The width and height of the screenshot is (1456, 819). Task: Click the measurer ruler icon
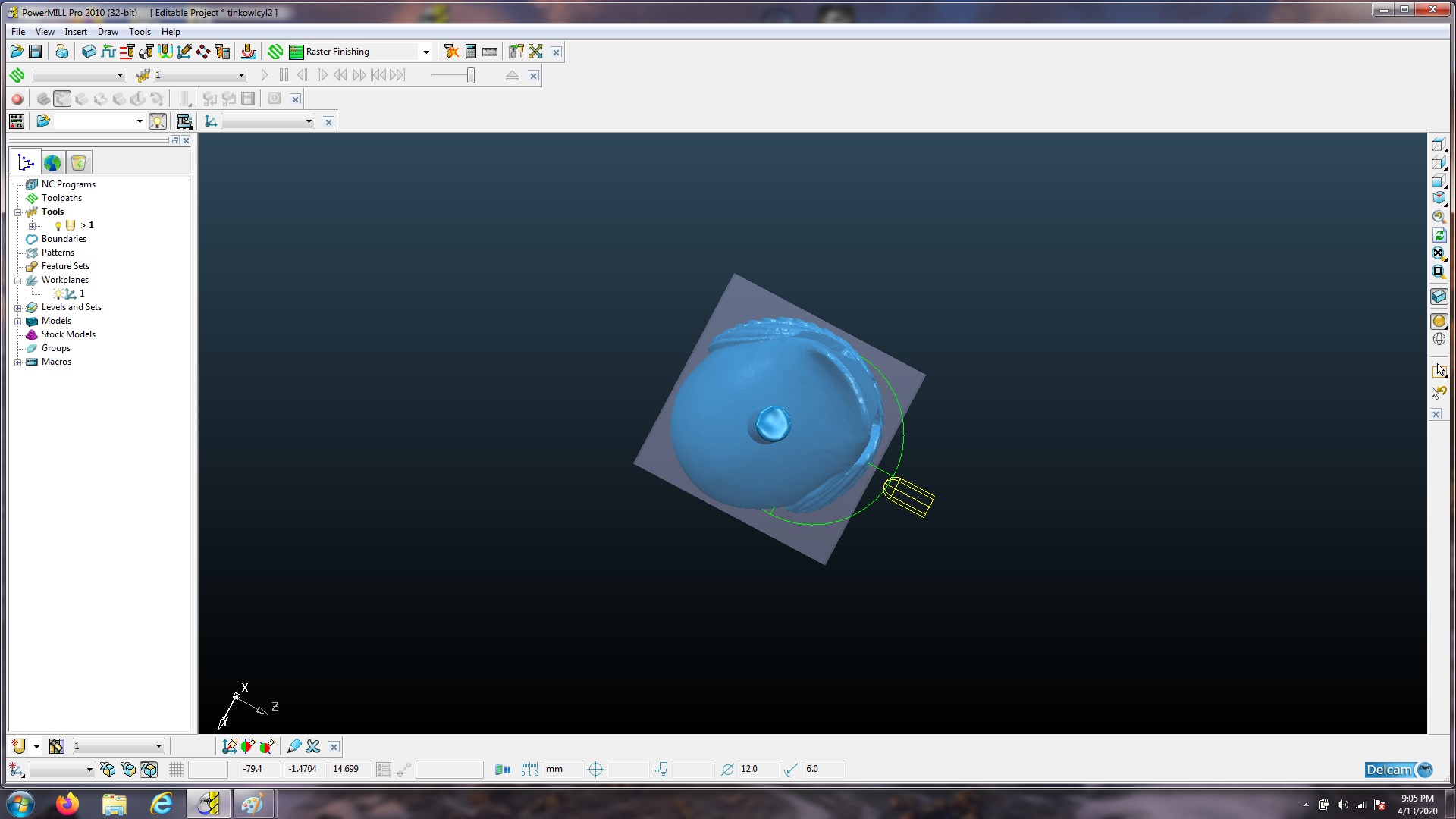pyautogui.click(x=490, y=52)
